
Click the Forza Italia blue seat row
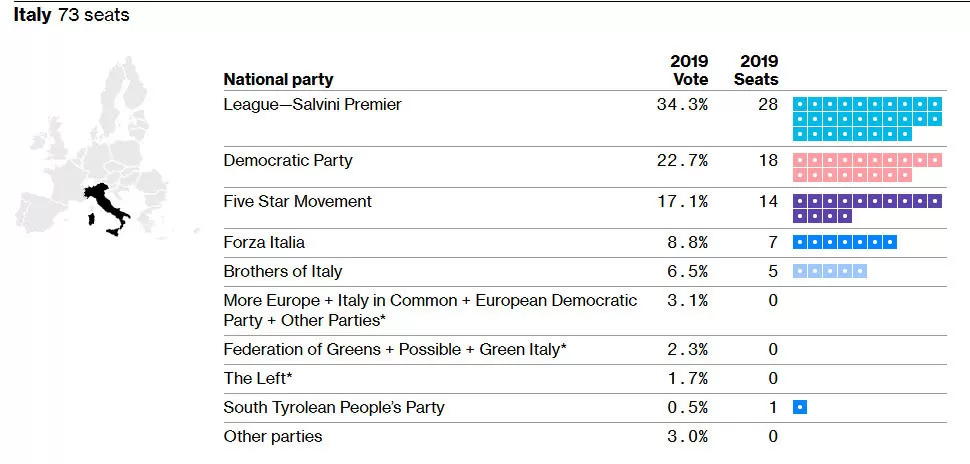(x=845, y=243)
